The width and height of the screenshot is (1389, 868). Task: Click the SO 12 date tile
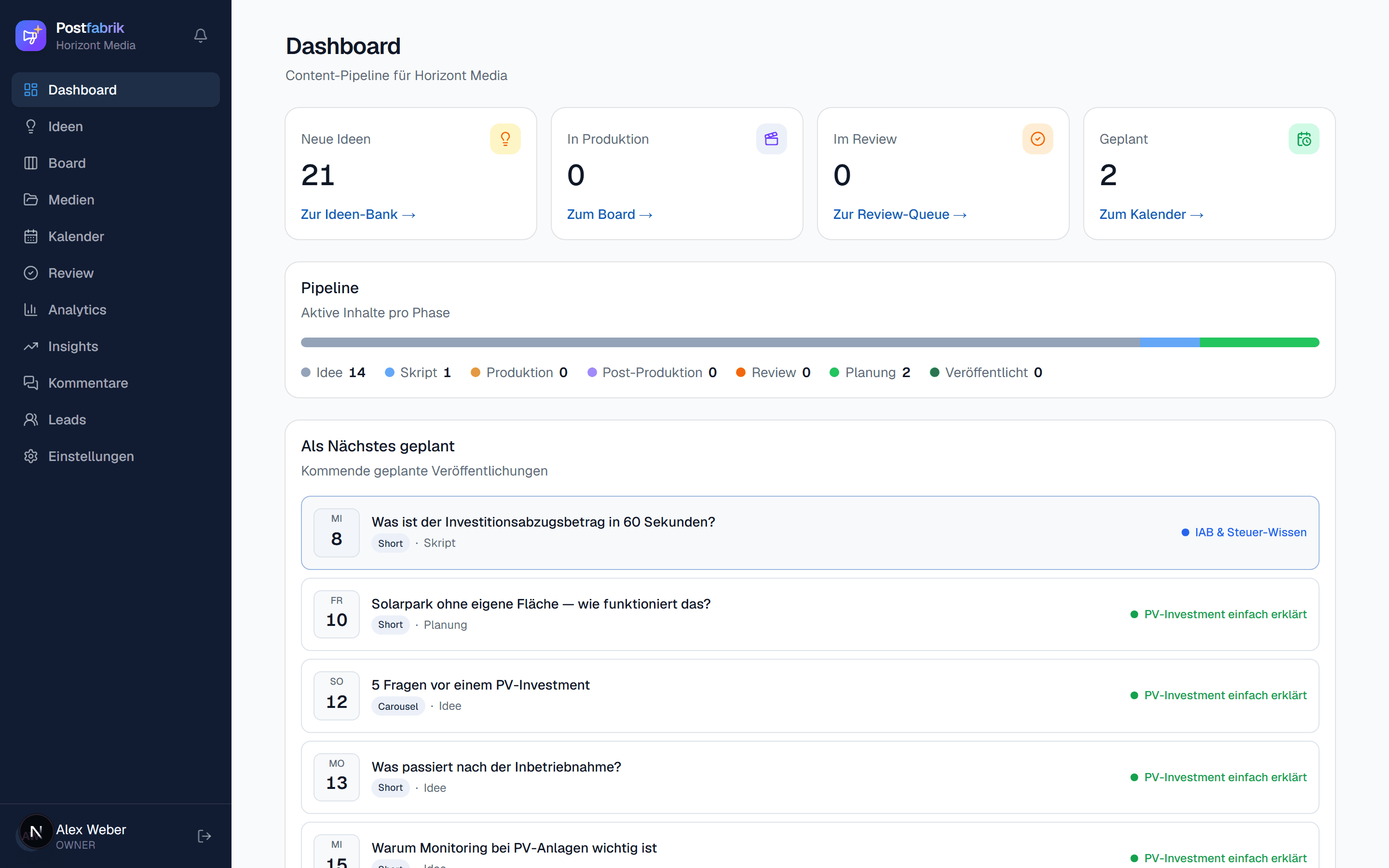336,696
